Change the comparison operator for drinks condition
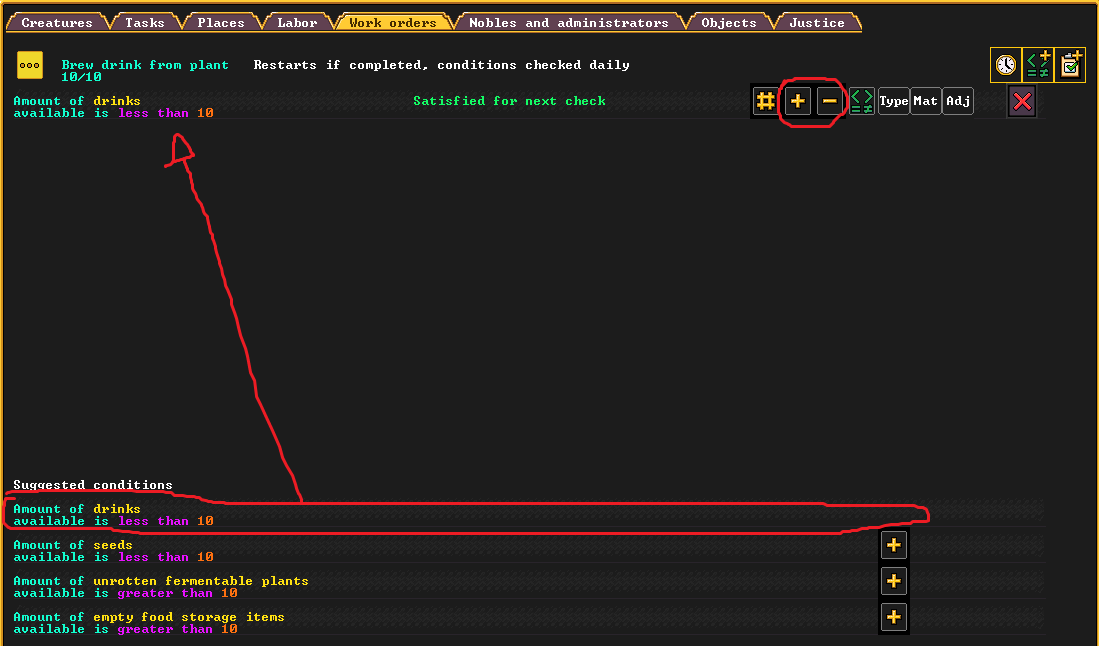Image resolution: width=1099 pixels, height=646 pixels. (x=861, y=102)
